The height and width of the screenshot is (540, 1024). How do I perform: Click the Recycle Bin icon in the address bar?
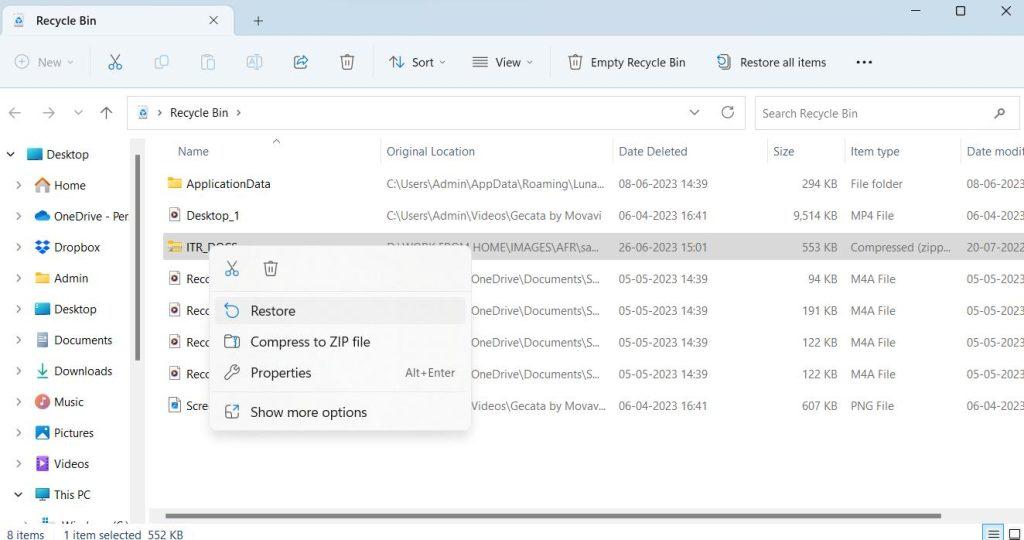click(143, 113)
